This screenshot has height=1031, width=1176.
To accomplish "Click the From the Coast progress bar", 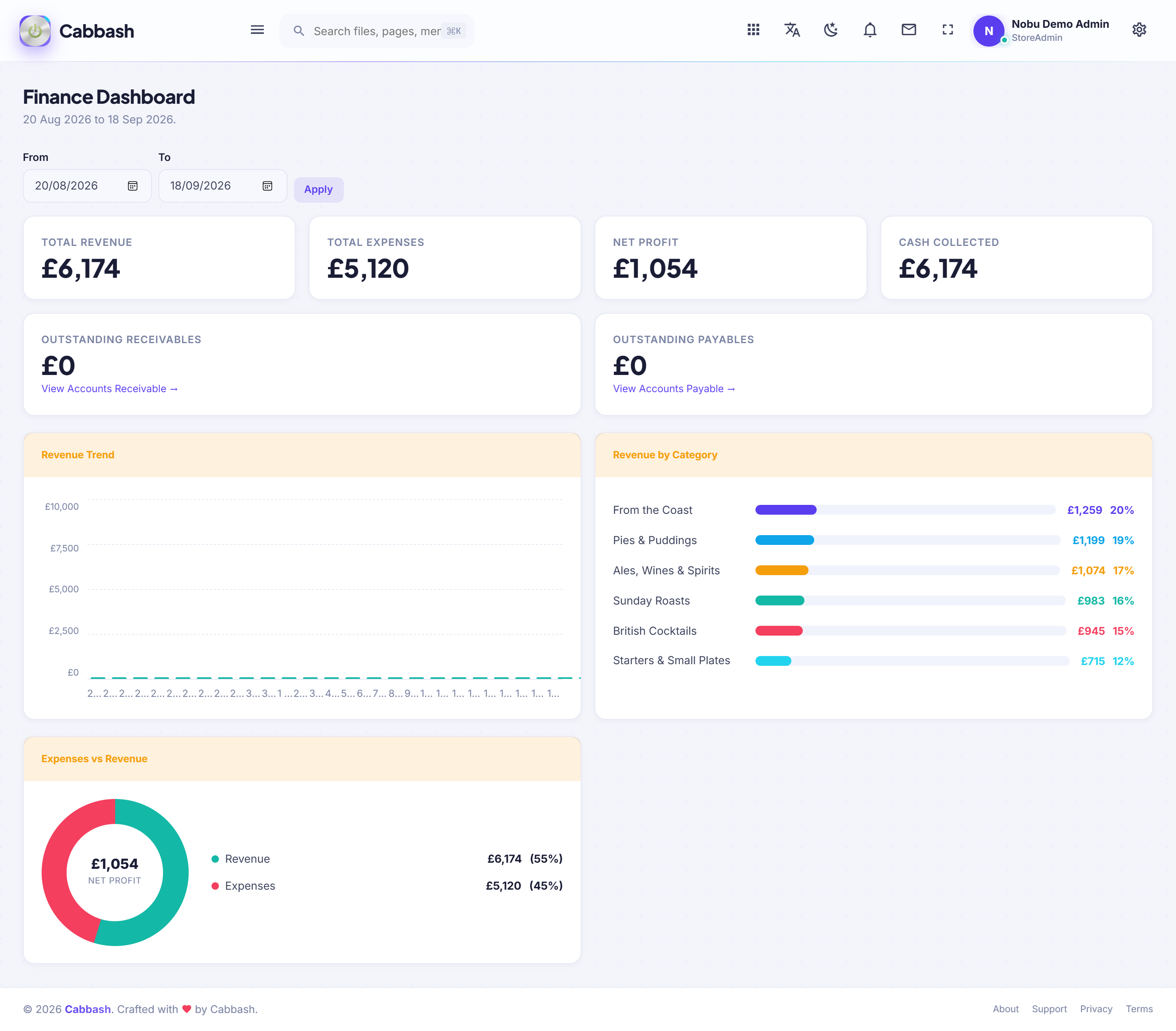I will [905, 510].
